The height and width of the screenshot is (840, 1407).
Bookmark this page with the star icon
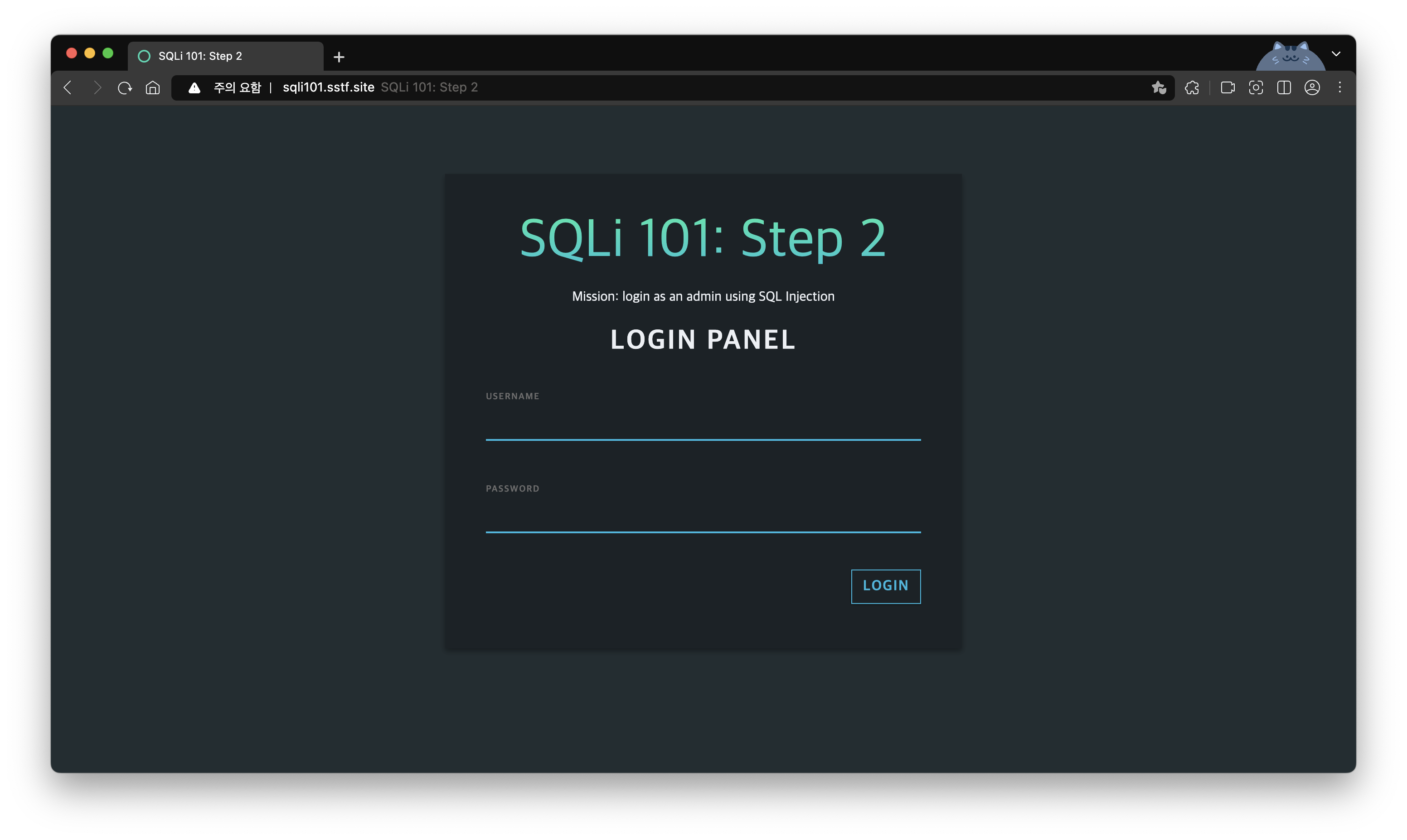pos(1159,87)
